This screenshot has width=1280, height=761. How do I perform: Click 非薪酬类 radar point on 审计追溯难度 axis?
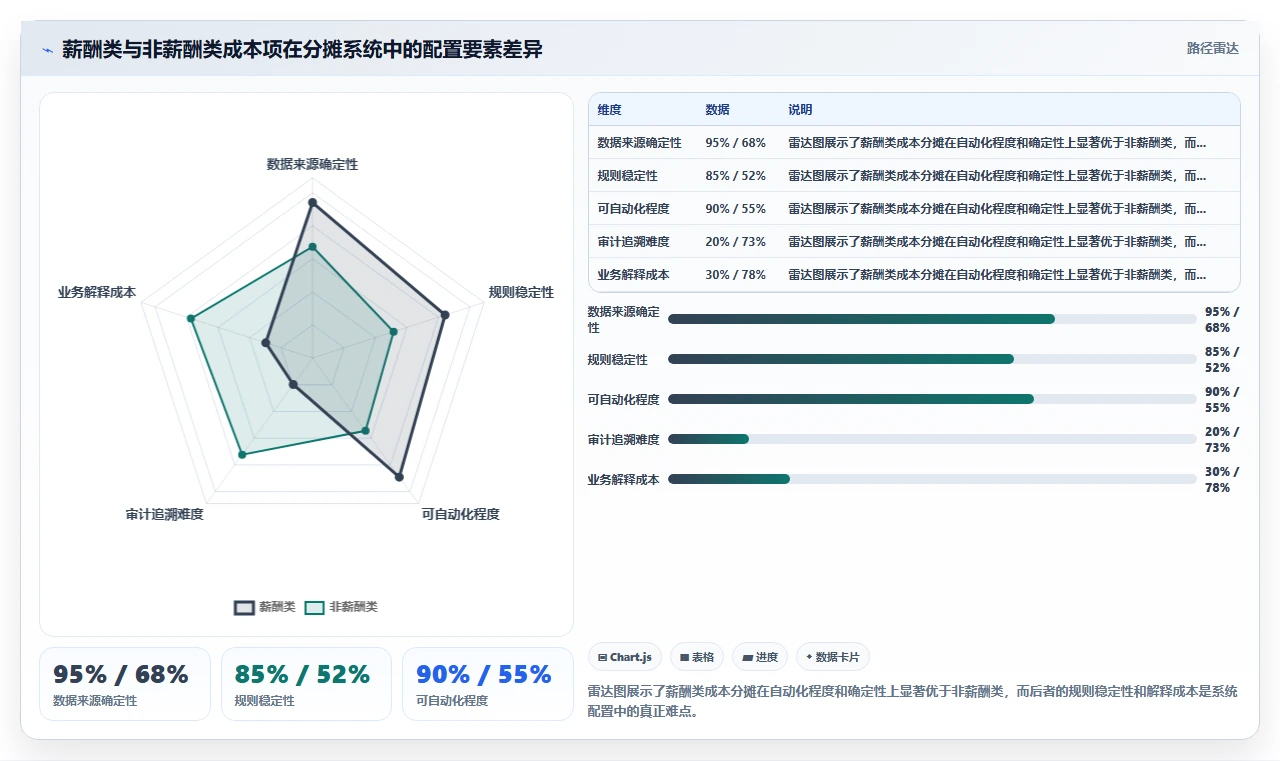click(241, 455)
